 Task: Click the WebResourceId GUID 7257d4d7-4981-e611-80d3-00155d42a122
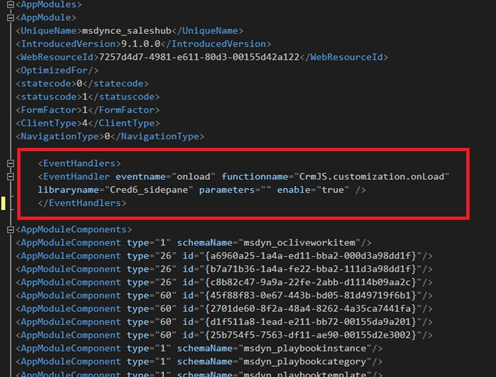tap(199, 57)
